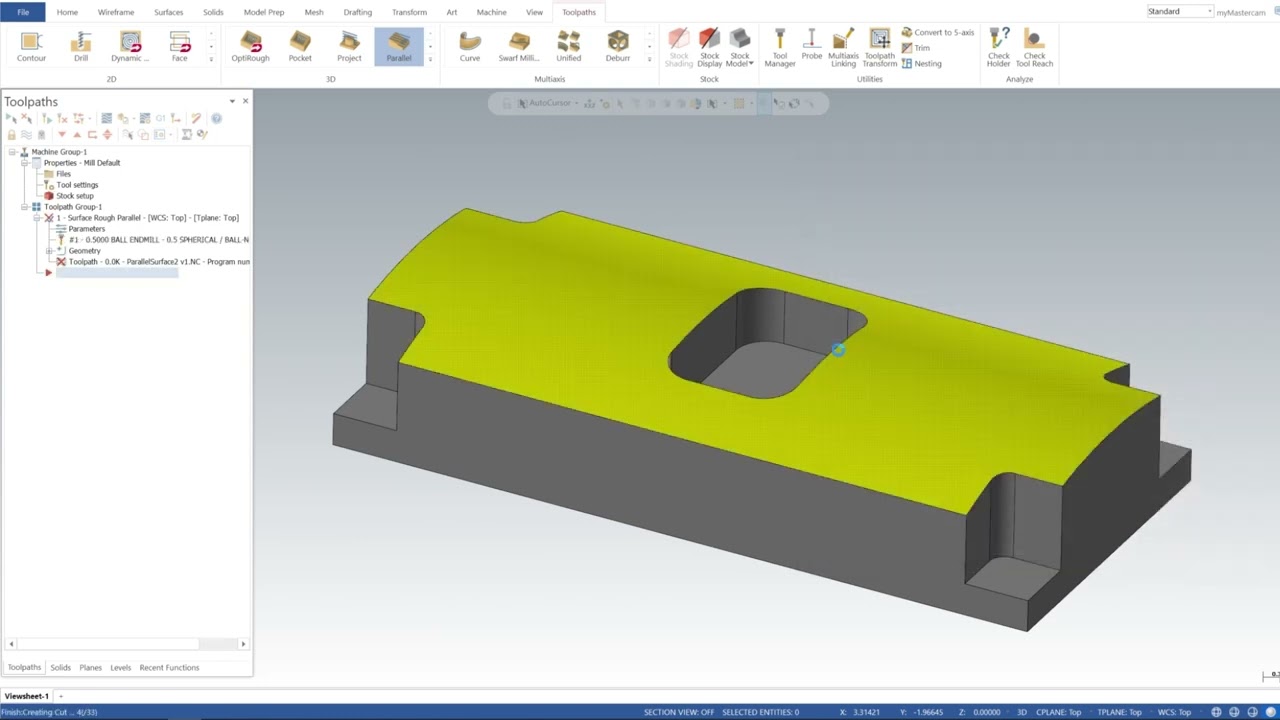Screen dimensions: 1280x720
Task: Select Tool settings in tree
Action: click(77, 185)
